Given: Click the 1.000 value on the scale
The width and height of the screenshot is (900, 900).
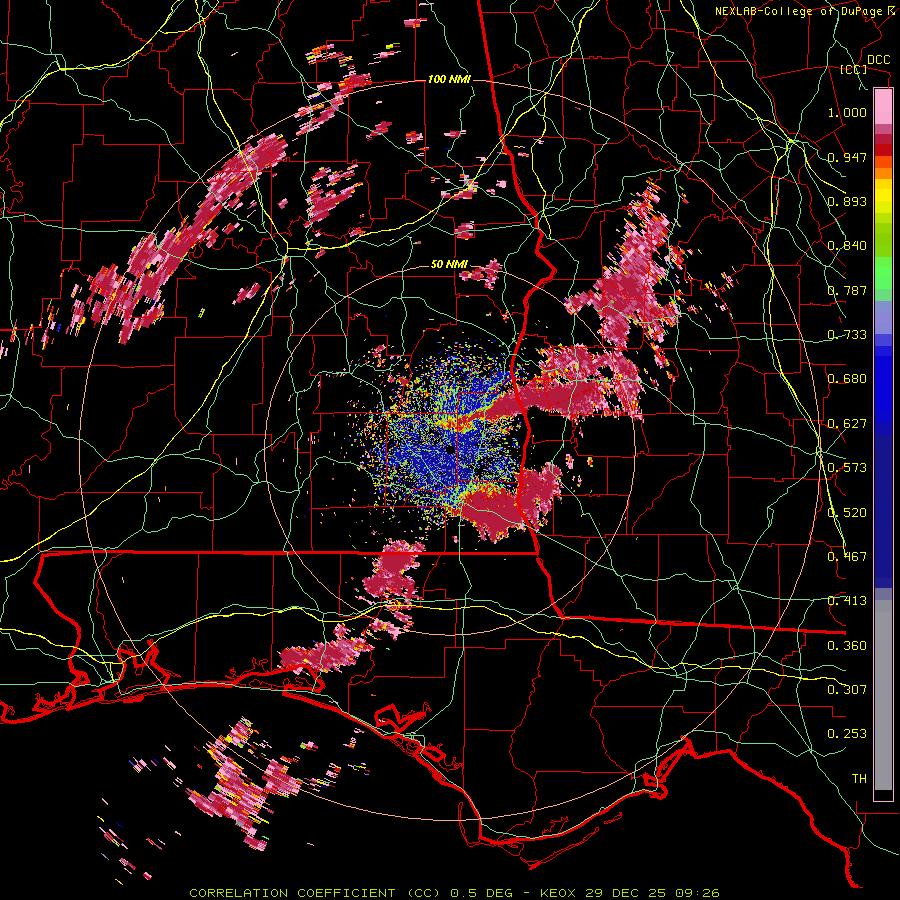Looking at the screenshot, I should coord(847,112).
